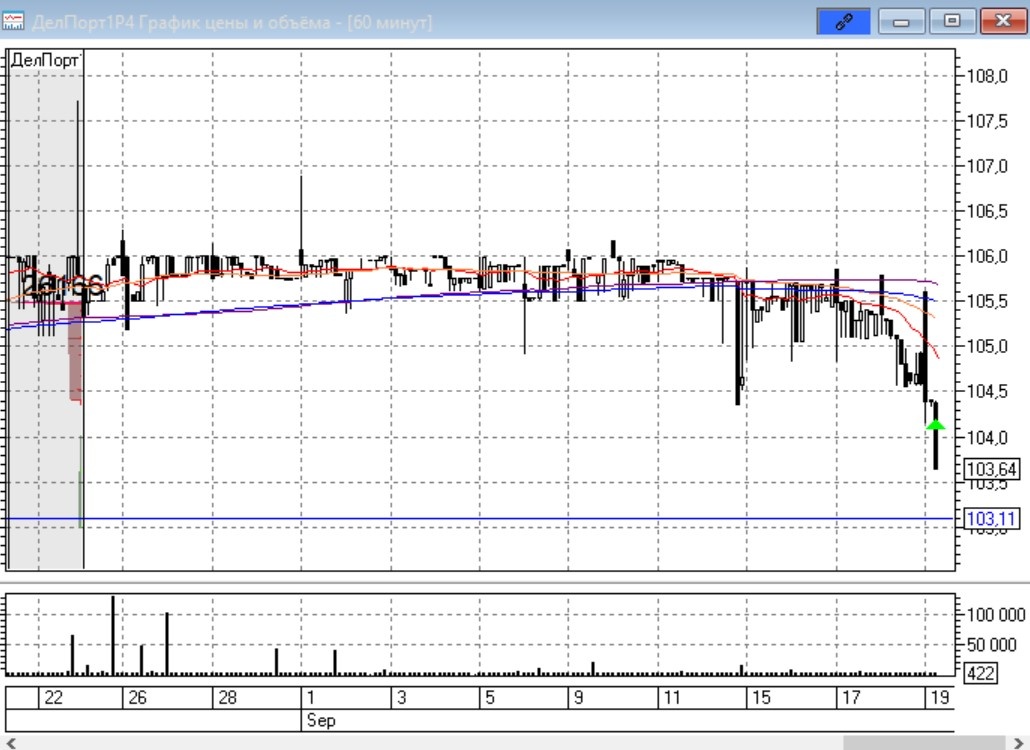Image resolution: width=1030 pixels, height=750 pixels.
Task: Click the horizontal scrollbar left arrow
Action: [10, 743]
